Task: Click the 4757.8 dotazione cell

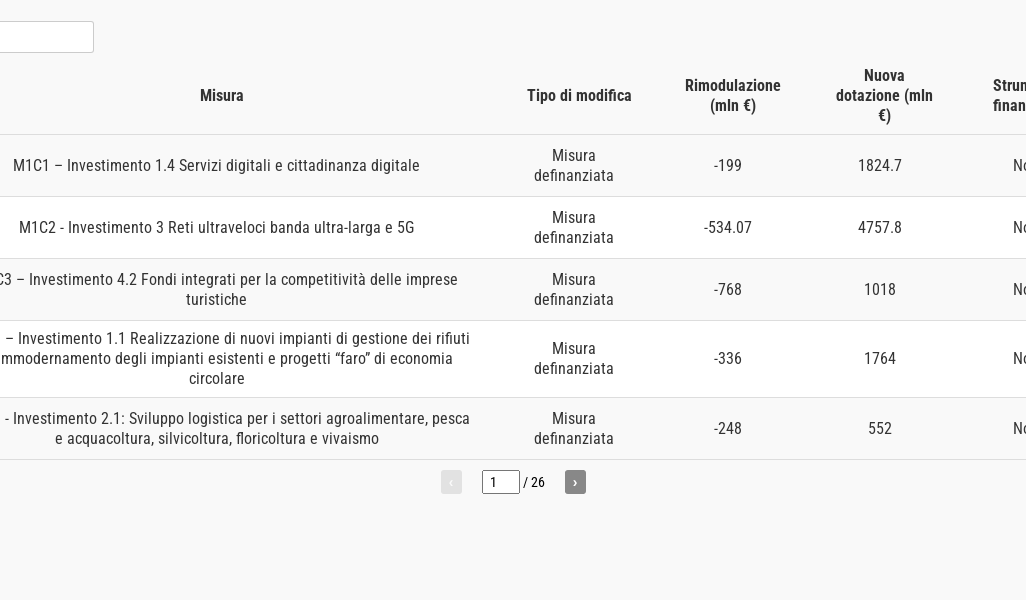Action: click(x=880, y=228)
